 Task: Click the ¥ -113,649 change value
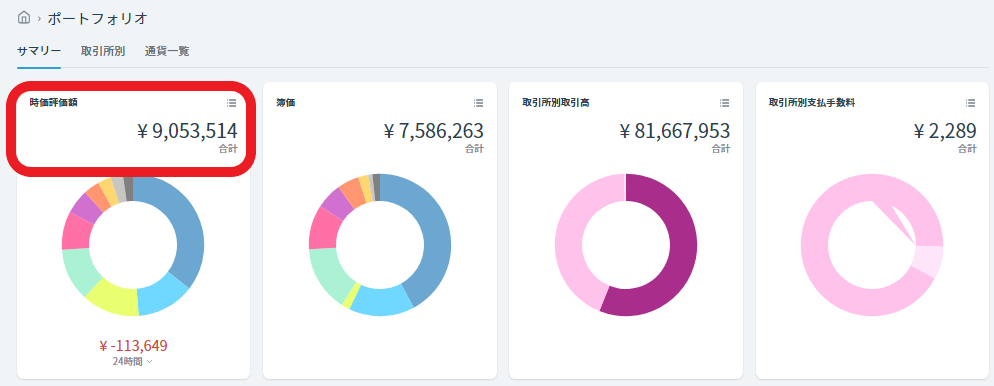point(133,345)
